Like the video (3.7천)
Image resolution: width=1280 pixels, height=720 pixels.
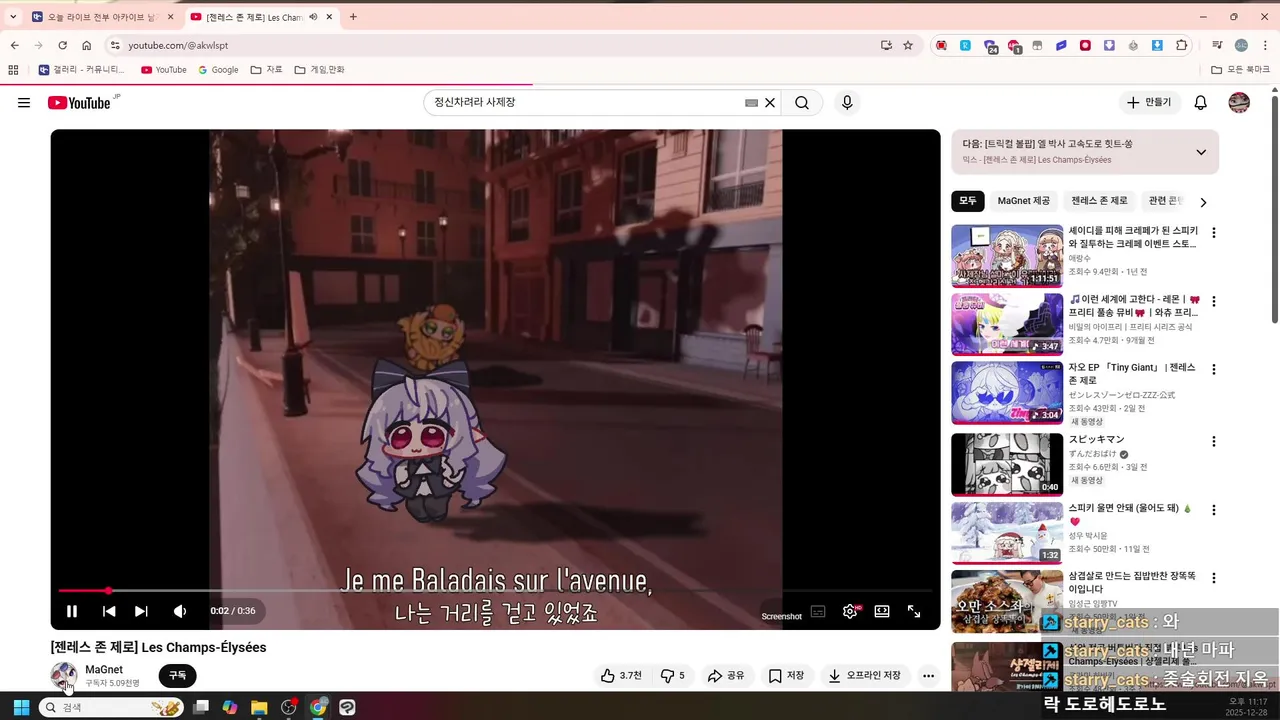coord(621,676)
